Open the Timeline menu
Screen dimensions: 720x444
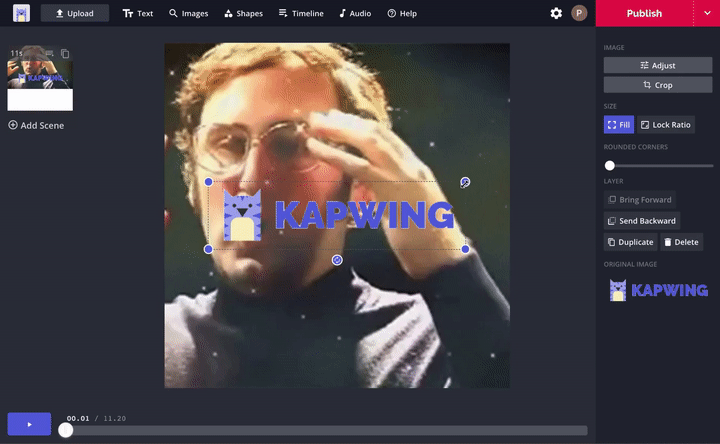click(x=301, y=14)
